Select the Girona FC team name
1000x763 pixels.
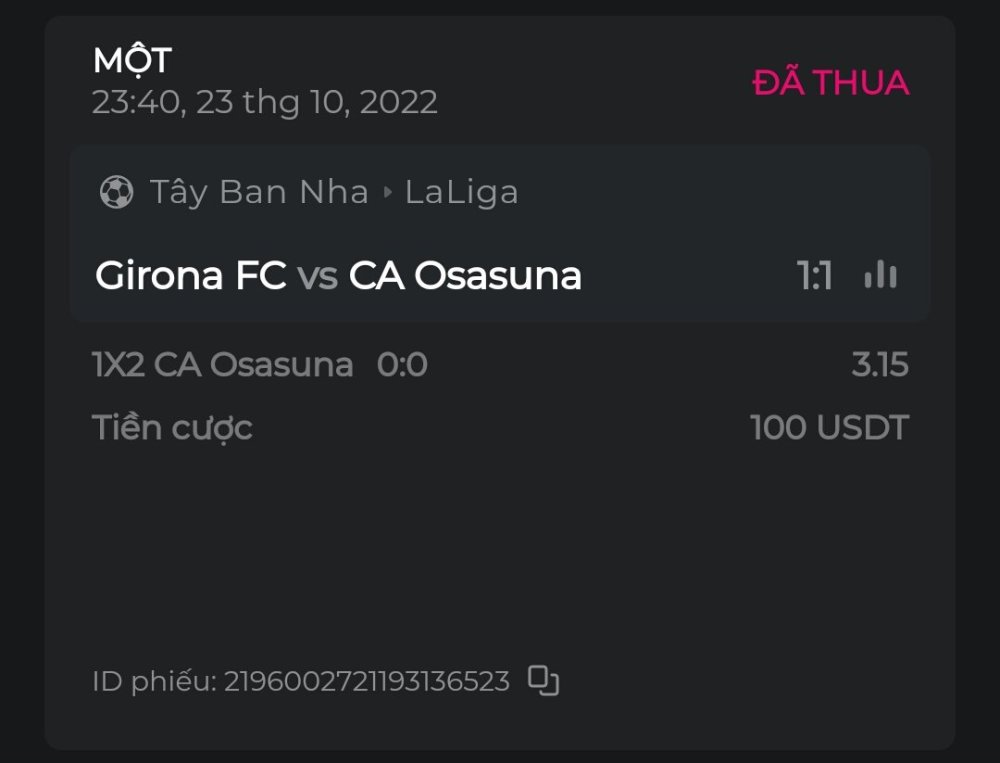[190, 275]
